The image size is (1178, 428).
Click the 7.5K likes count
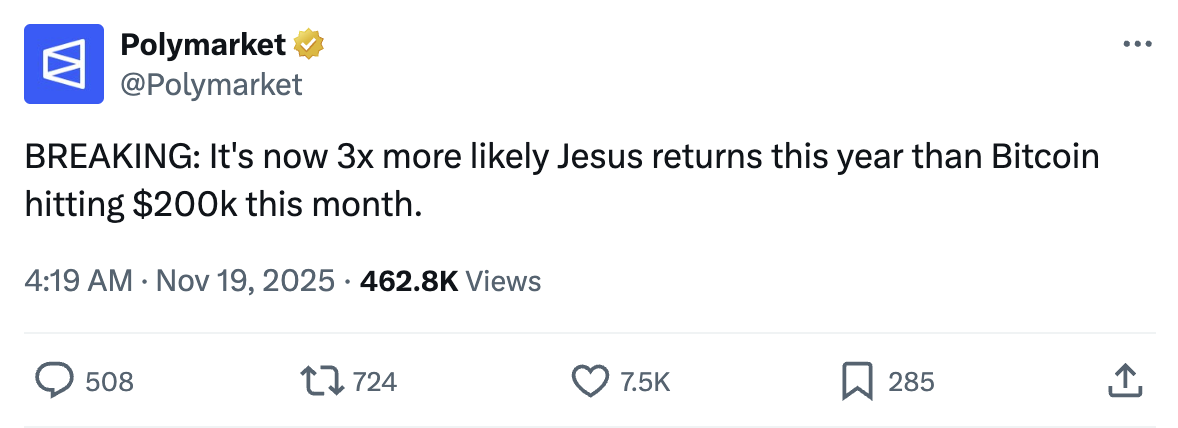coord(645,381)
